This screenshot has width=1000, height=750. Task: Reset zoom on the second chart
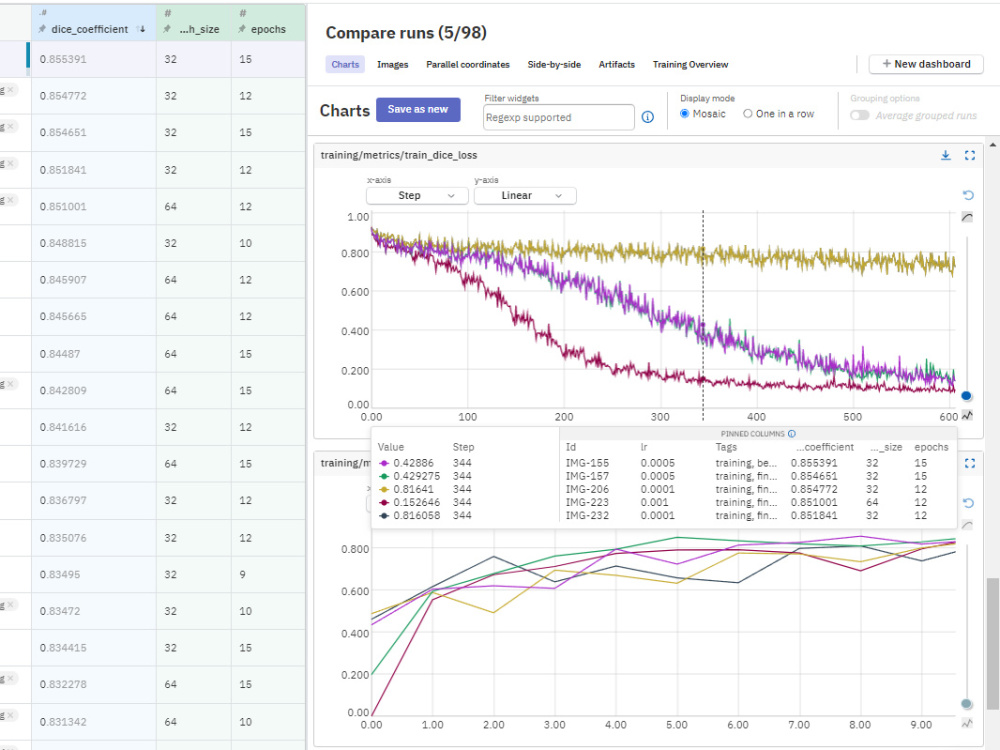tap(968, 503)
